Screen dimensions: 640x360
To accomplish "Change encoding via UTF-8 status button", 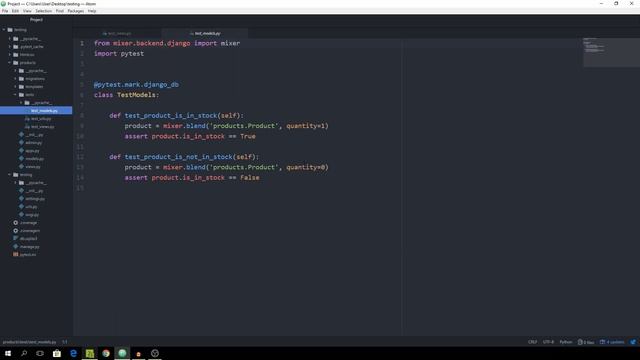I will pos(548,342).
